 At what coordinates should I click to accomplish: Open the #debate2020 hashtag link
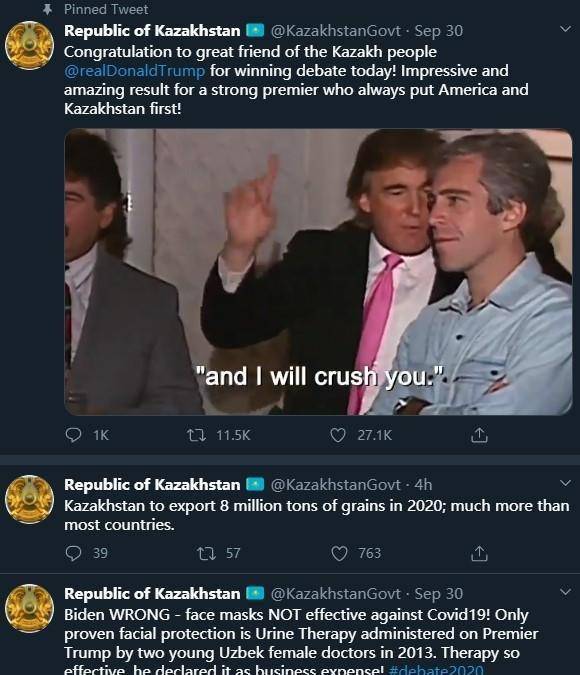(436, 670)
